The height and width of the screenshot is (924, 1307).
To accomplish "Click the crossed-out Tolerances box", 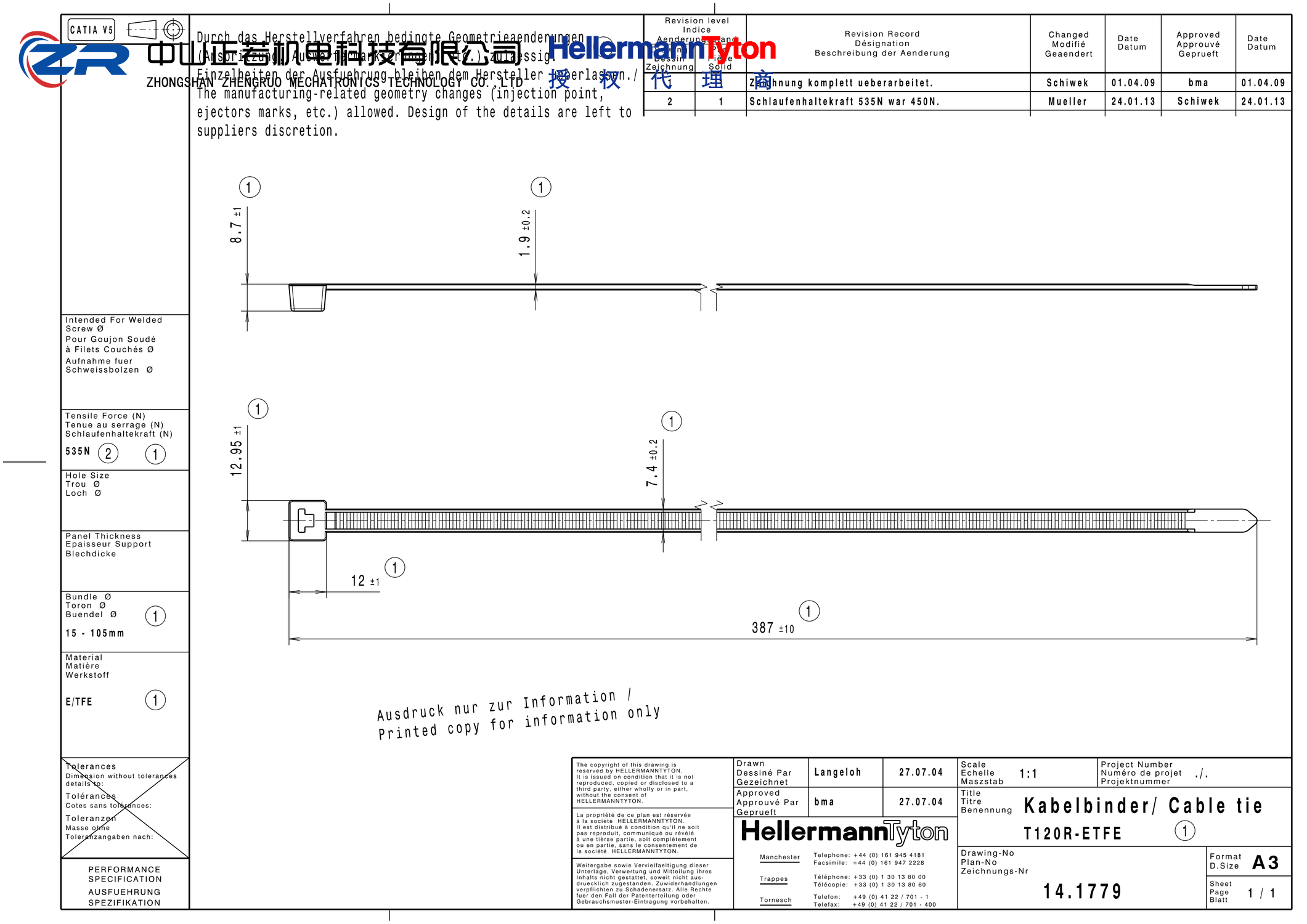I will point(125,808).
